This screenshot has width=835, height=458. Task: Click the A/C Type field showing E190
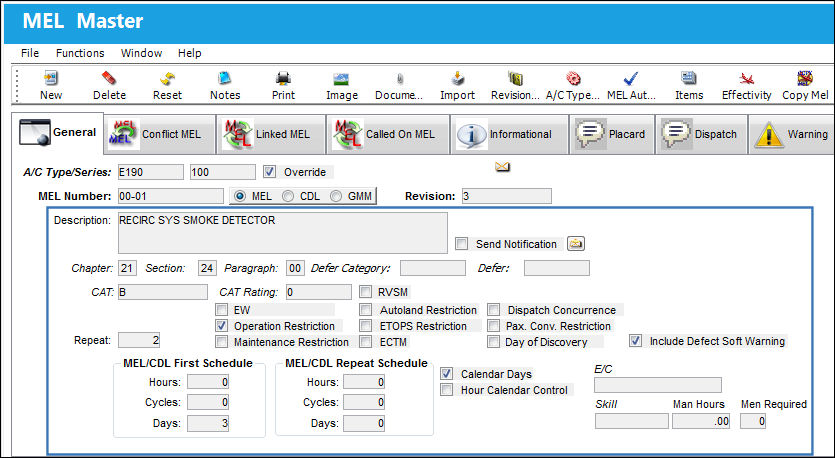151,172
